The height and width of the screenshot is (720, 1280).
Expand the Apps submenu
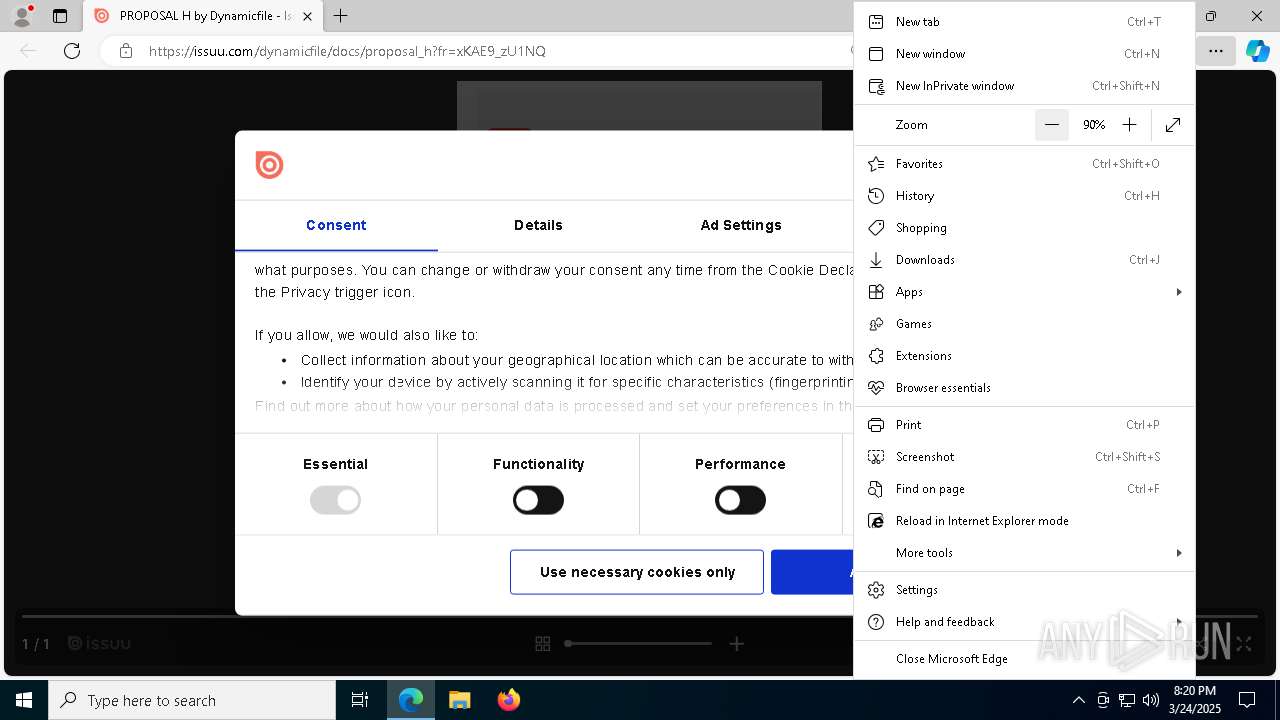pyautogui.click(x=1024, y=292)
